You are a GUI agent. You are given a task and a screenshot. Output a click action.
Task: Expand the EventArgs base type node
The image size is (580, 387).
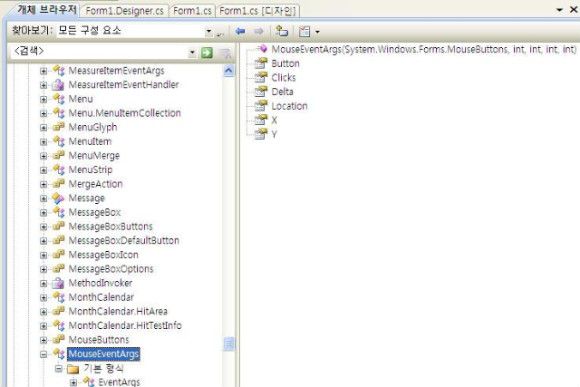coord(73,382)
